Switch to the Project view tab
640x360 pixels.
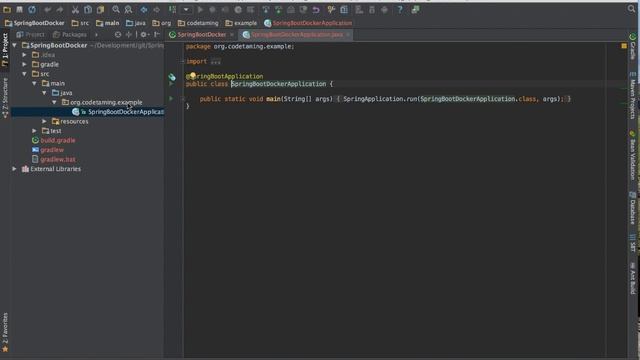coord(30,35)
